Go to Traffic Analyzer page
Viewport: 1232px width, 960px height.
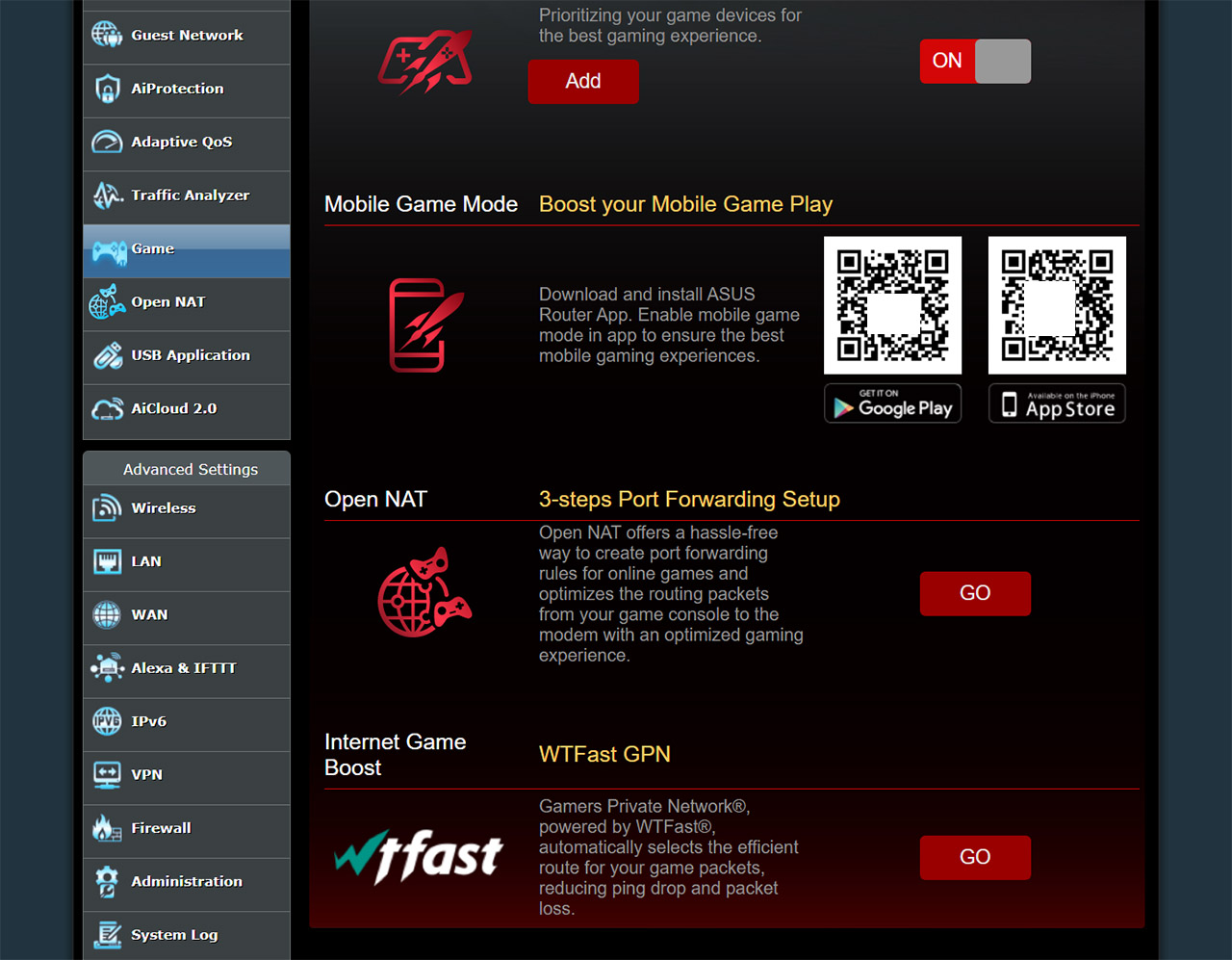(187, 196)
